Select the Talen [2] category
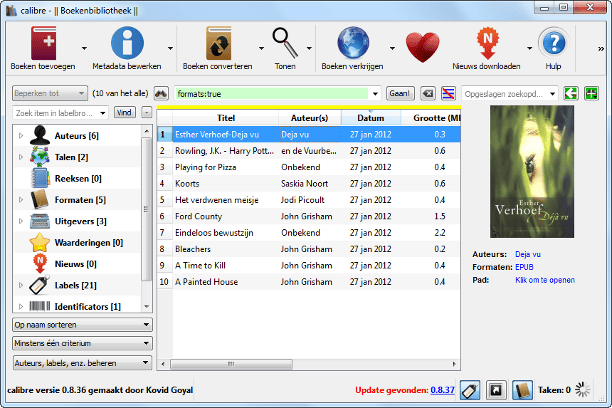Viewport: 612px width, 408px height. coord(71,157)
